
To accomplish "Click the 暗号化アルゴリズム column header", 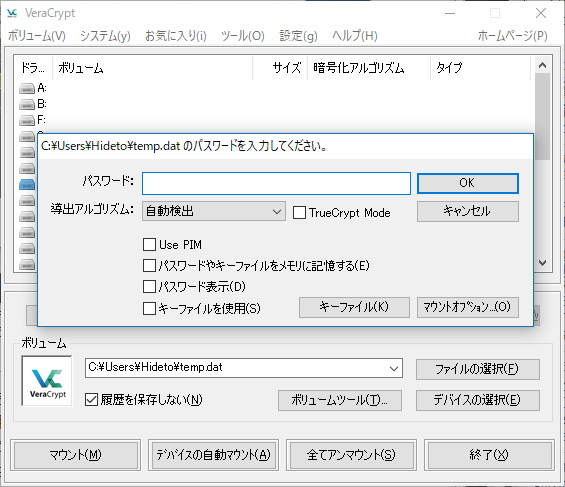I will 369,68.
